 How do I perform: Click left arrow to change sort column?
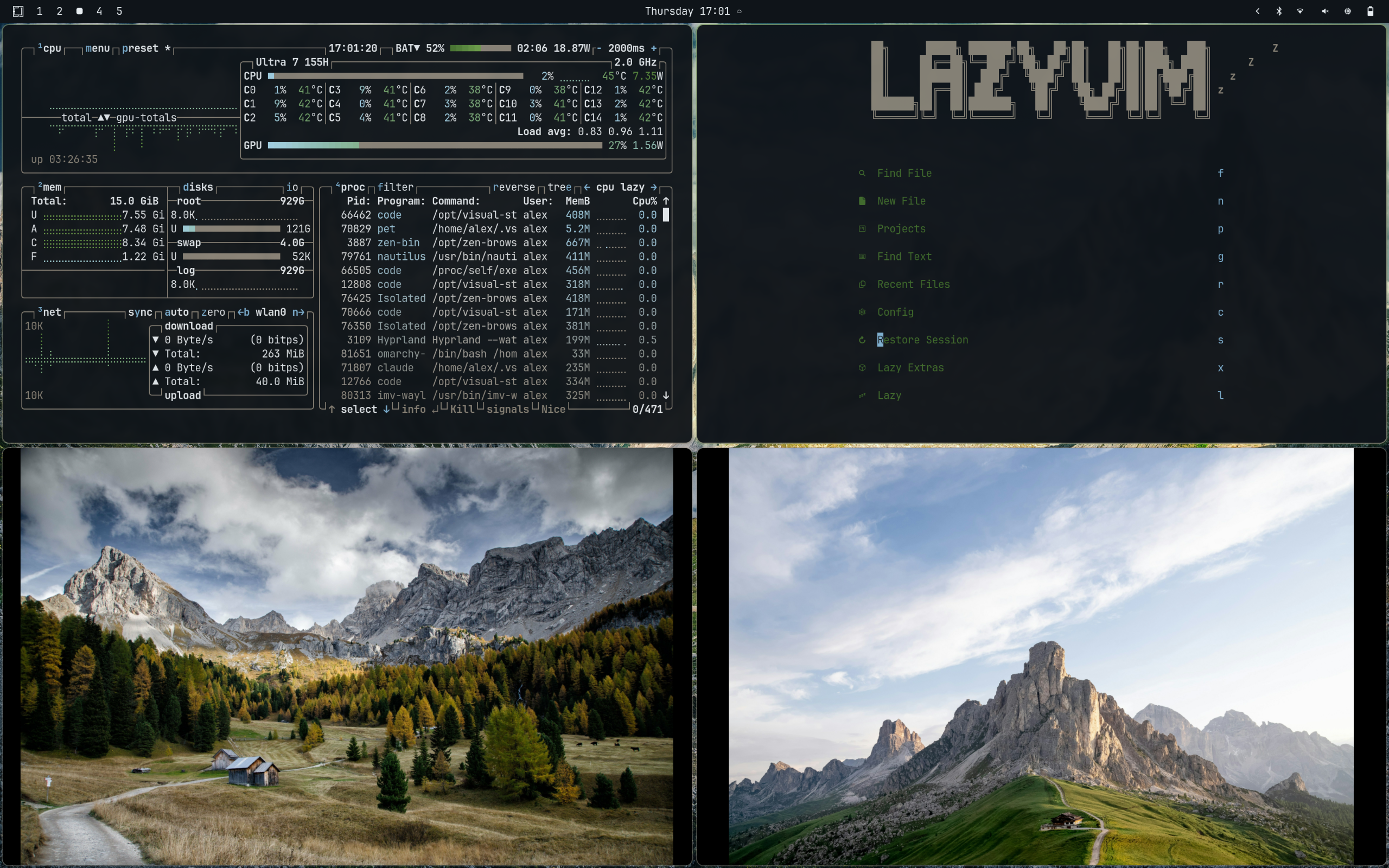pyautogui.click(x=587, y=187)
